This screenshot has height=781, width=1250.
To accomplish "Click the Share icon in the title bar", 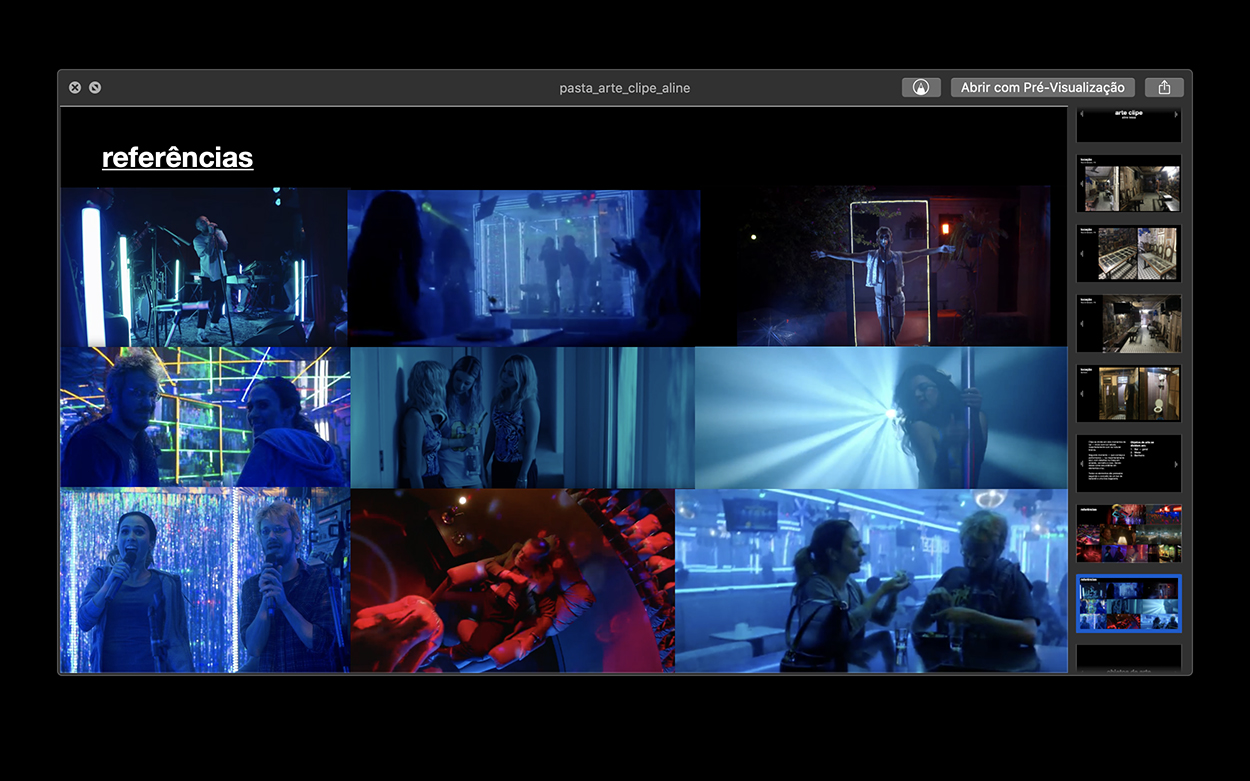I will tap(1164, 88).
